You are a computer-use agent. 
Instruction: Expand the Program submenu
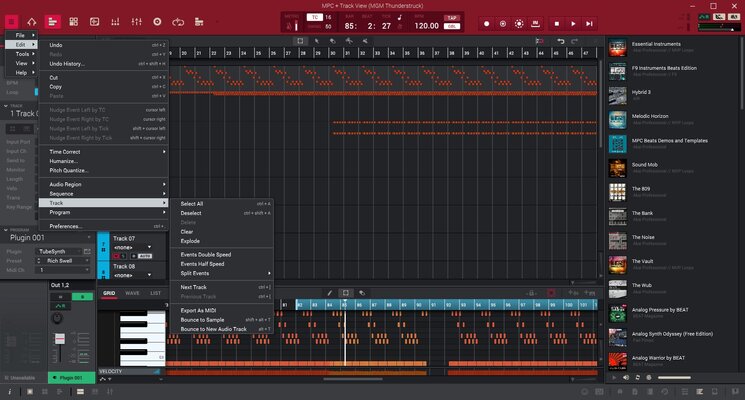104,212
